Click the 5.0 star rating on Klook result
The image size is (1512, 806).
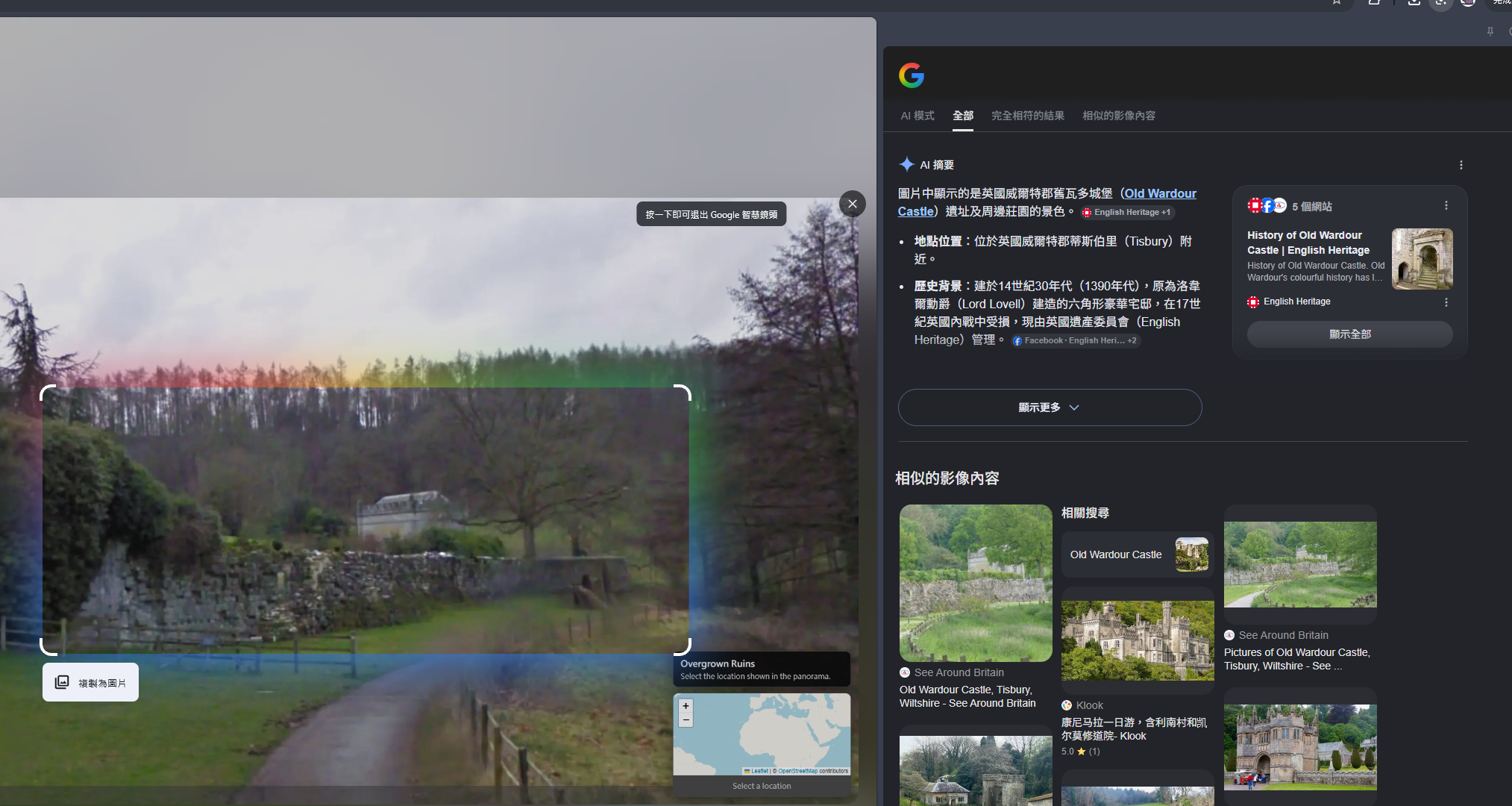(1081, 752)
